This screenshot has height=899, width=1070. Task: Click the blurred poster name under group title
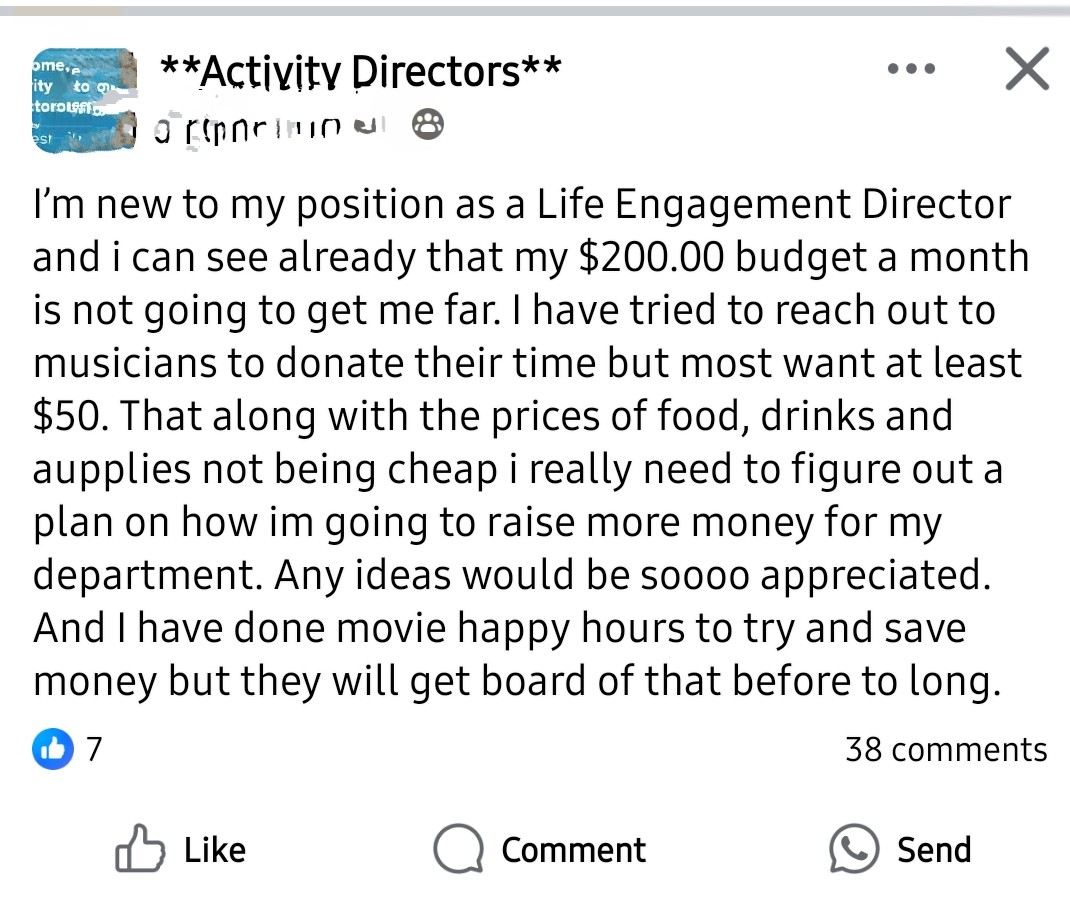pyautogui.click(x=268, y=127)
